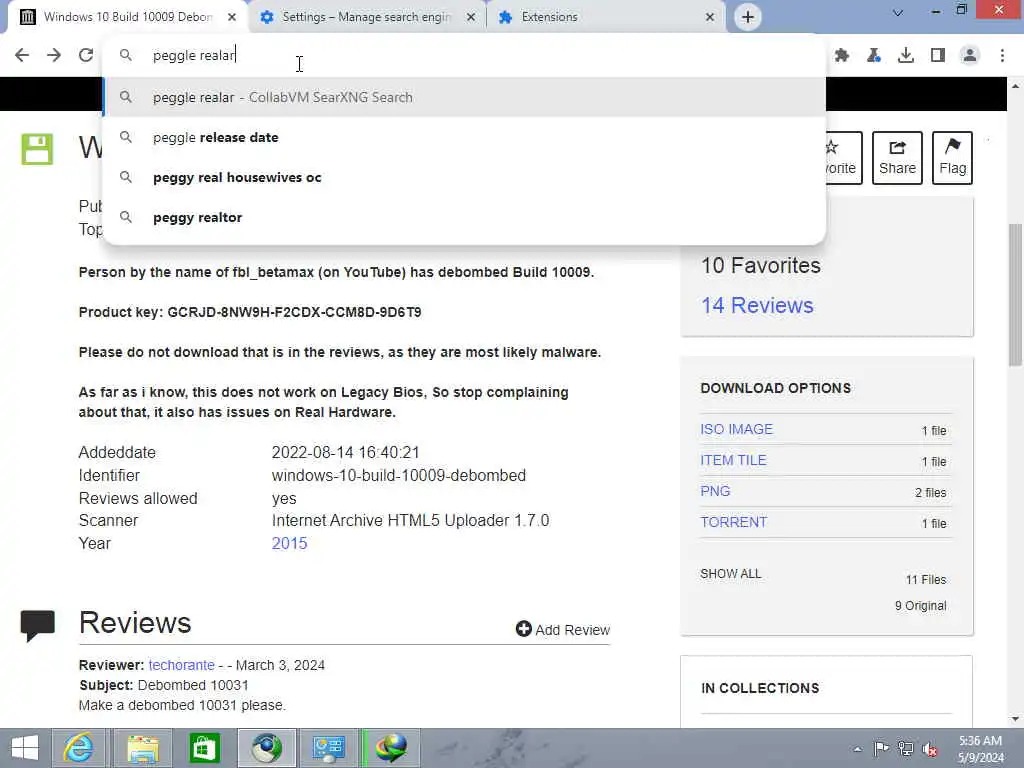This screenshot has width=1024, height=768.
Task: Close the Settings search engines tab
Action: tap(471, 17)
